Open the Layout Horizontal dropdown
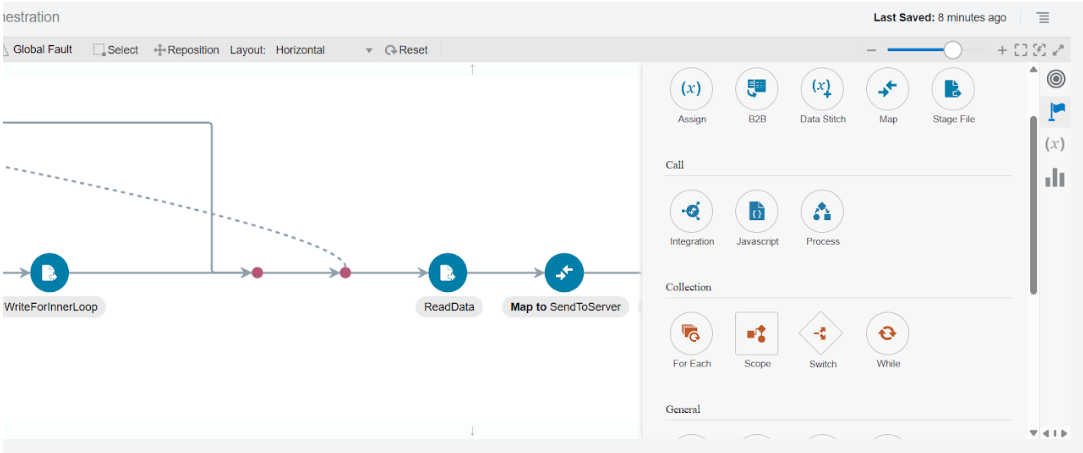The height and width of the screenshot is (453, 1083). pyautogui.click(x=323, y=50)
